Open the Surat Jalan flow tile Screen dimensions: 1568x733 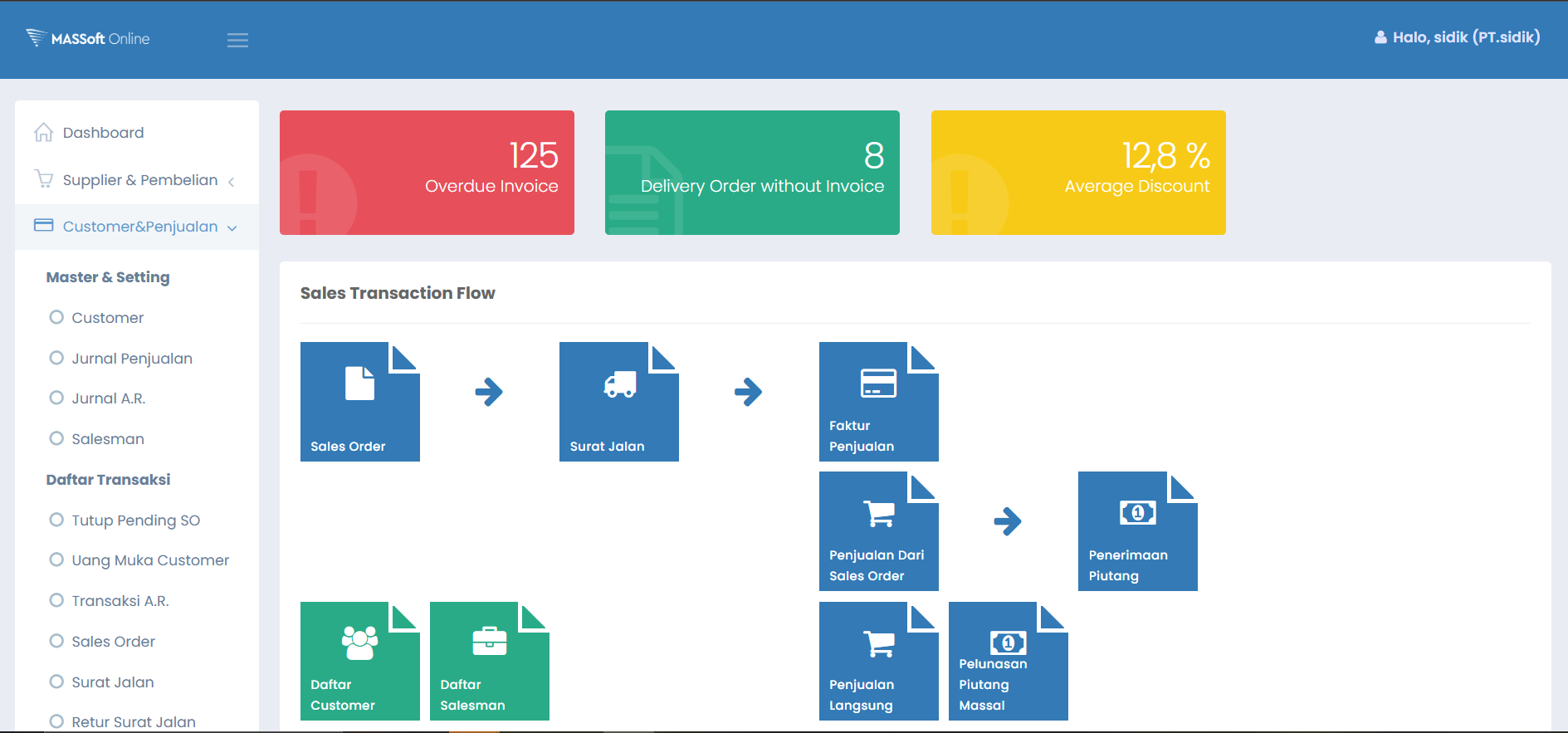(x=619, y=402)
